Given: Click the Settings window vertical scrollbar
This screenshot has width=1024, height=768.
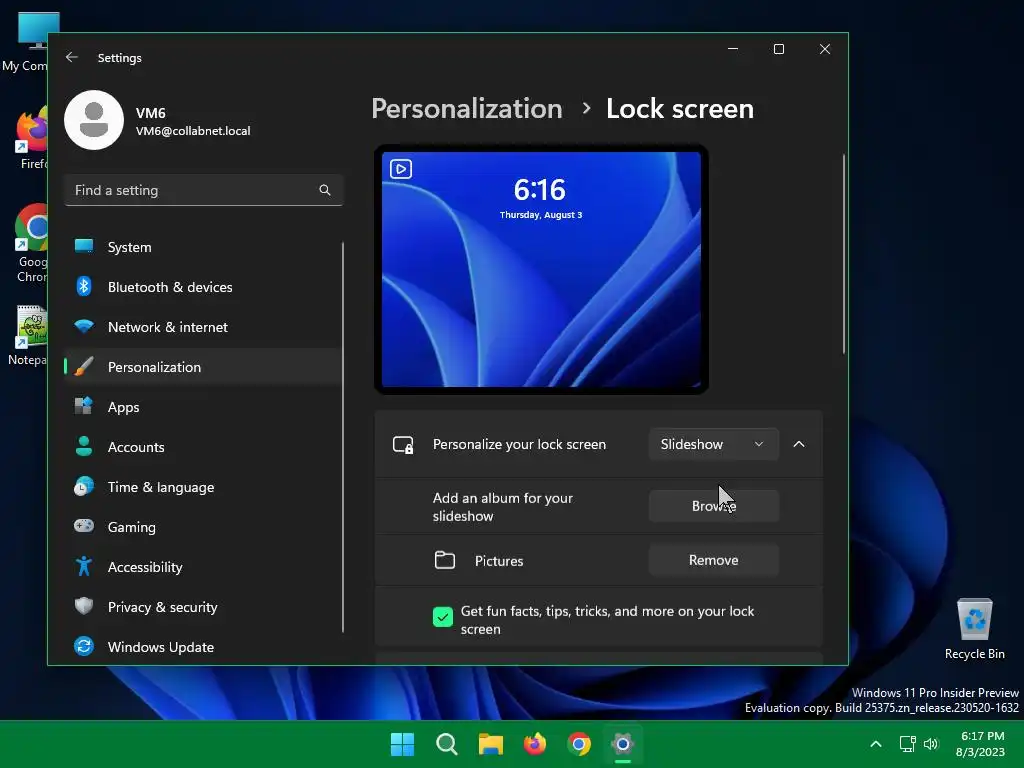Looking at the screenshot, I should click(843, 254).
